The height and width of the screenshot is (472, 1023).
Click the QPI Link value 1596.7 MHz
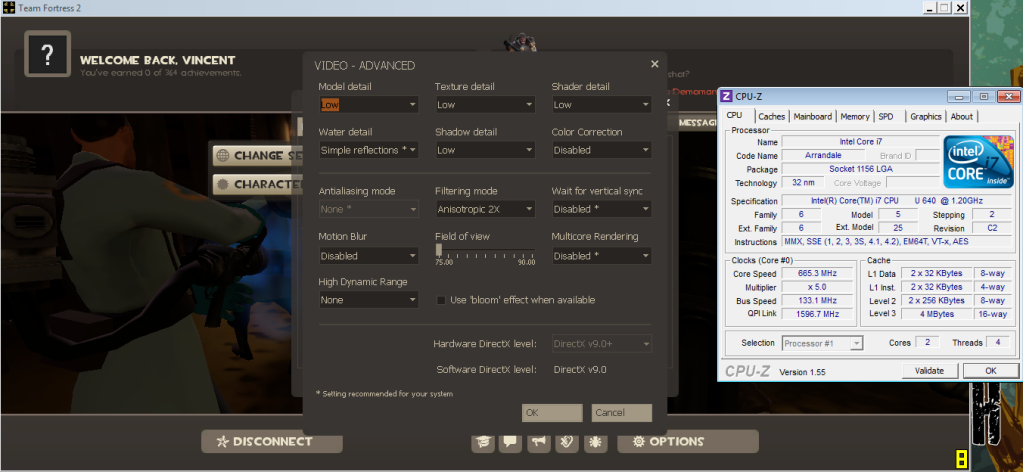pos(816,314)
